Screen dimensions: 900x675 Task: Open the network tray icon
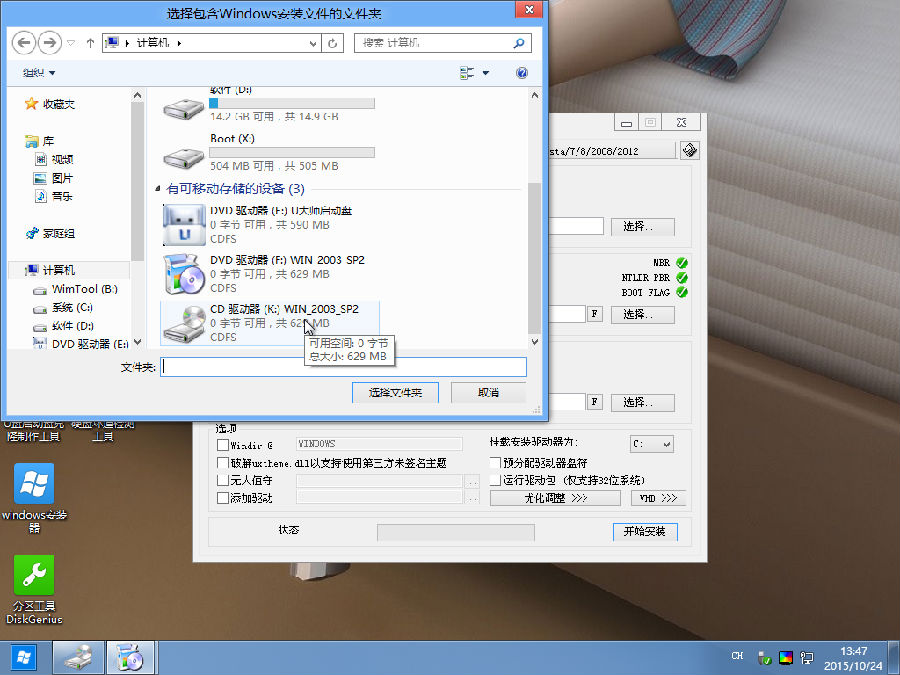point(807,658)
